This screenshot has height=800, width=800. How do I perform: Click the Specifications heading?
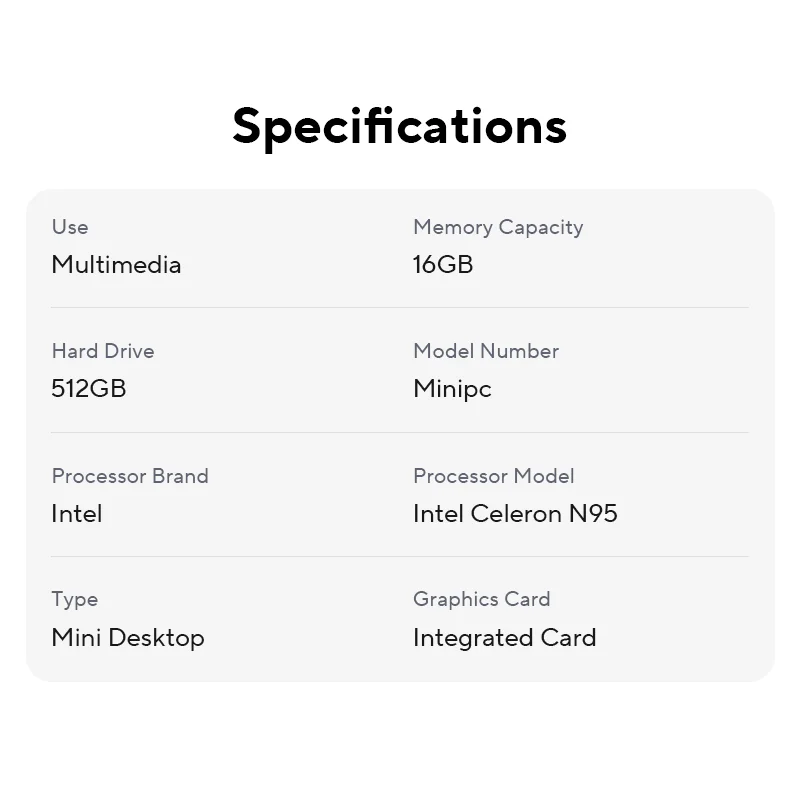click(x=400, y=126)
